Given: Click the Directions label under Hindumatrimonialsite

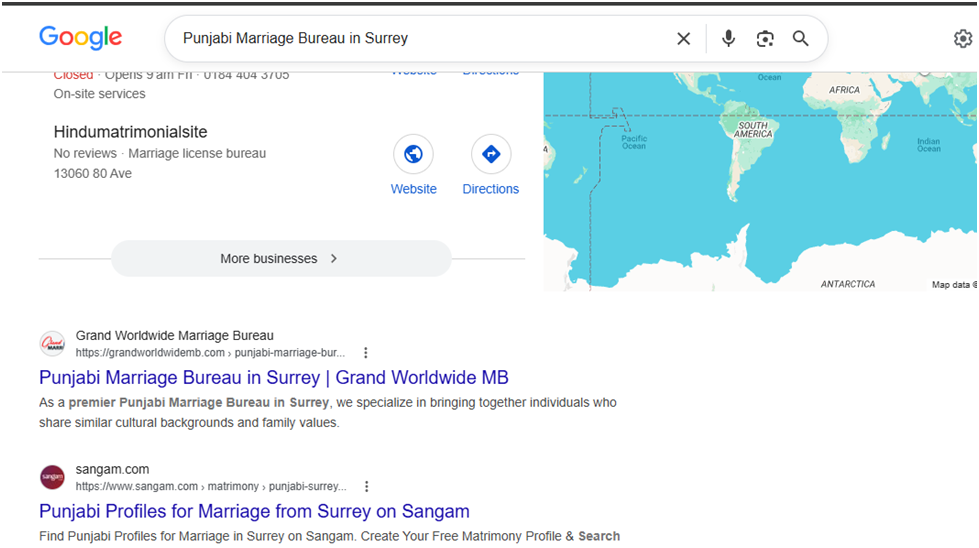Looking at the screenshot, I should 491,189.
